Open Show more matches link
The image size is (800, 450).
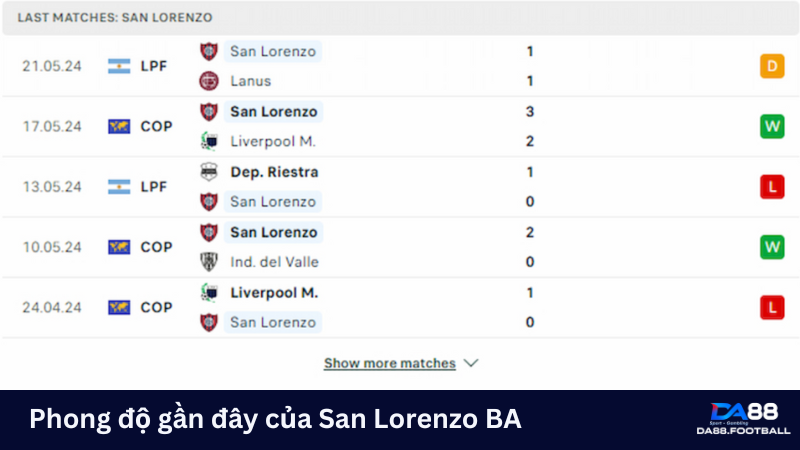(x=389, y=363)
